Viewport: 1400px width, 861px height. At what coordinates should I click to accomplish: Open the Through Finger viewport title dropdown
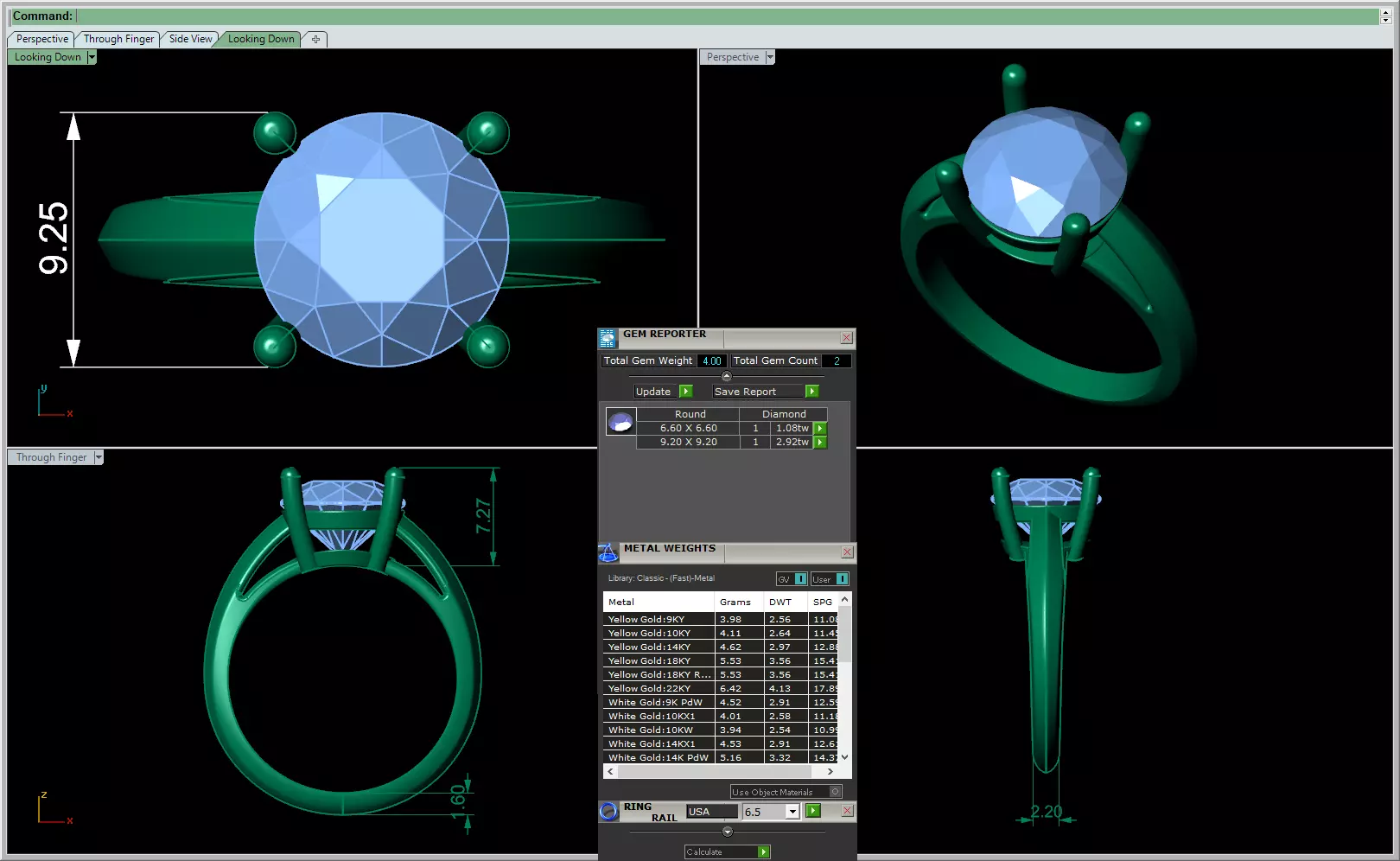coord(99,457)
